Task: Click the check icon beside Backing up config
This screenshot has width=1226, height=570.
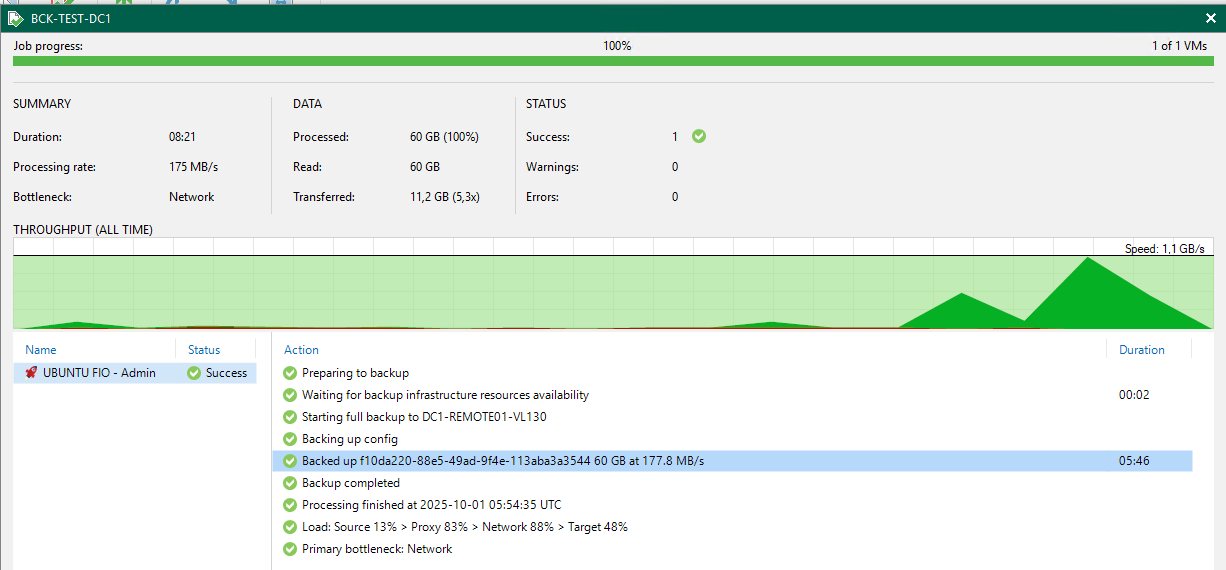Action: (x=290, y=439)
